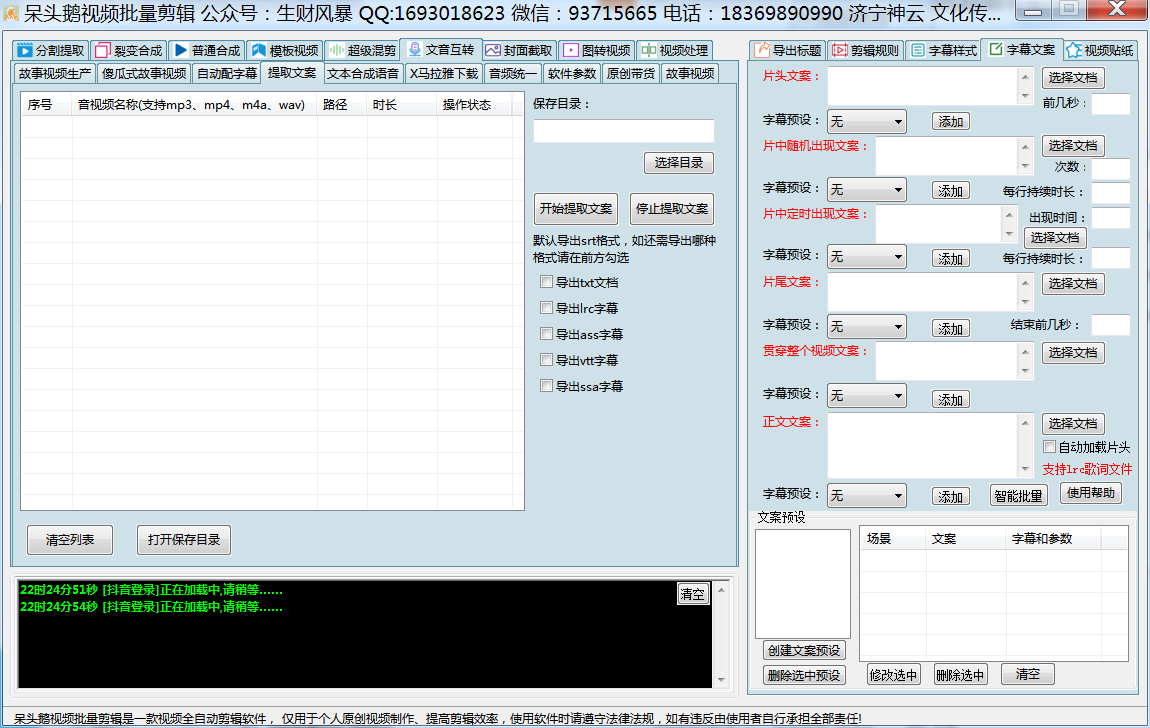The width and height of the screenshot is (1150, 728).
Task: Click log console scrollbar down arrow
Action: [721, 680]
